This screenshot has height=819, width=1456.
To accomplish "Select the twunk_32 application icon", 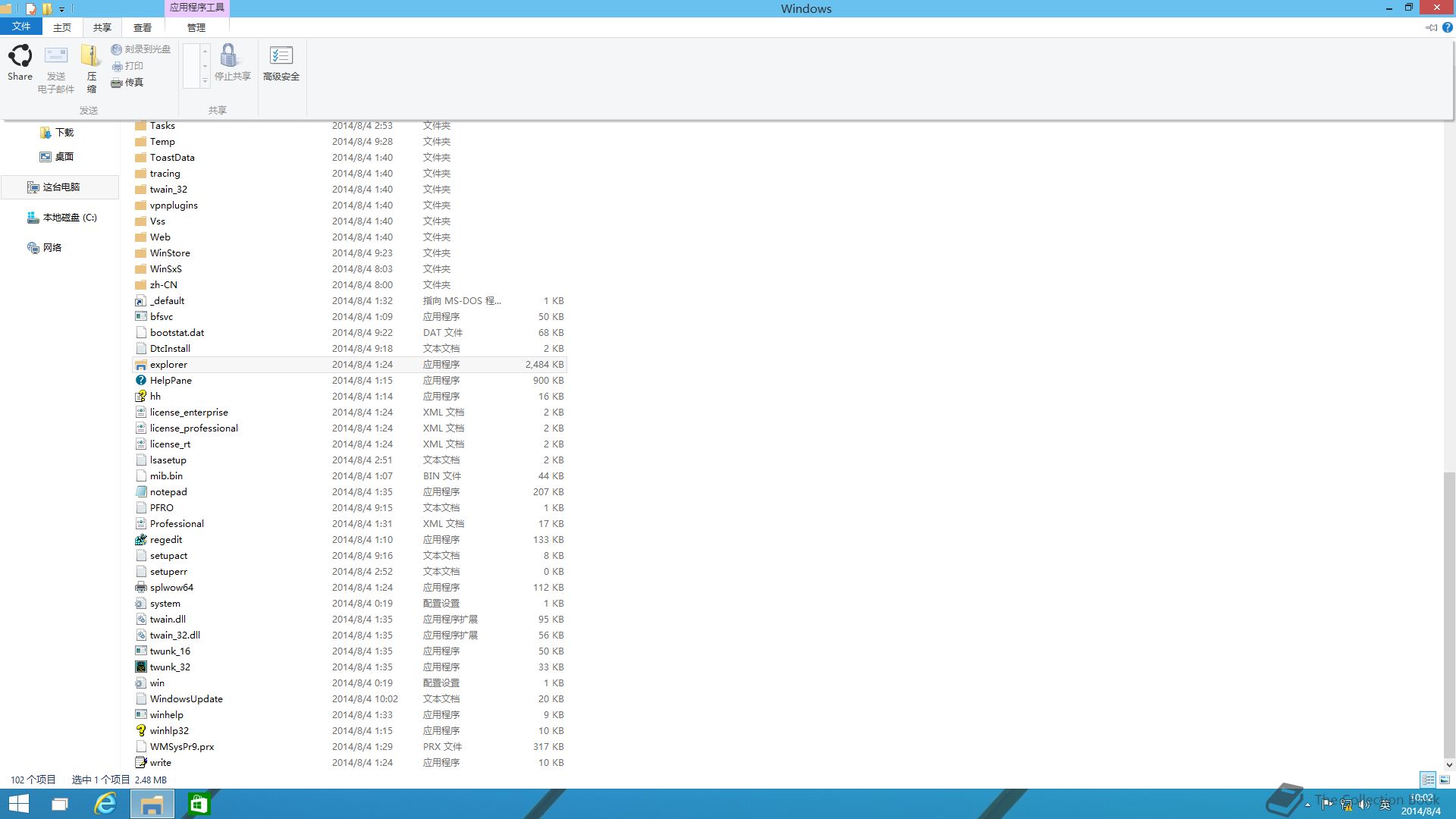I will click(141, 667).
